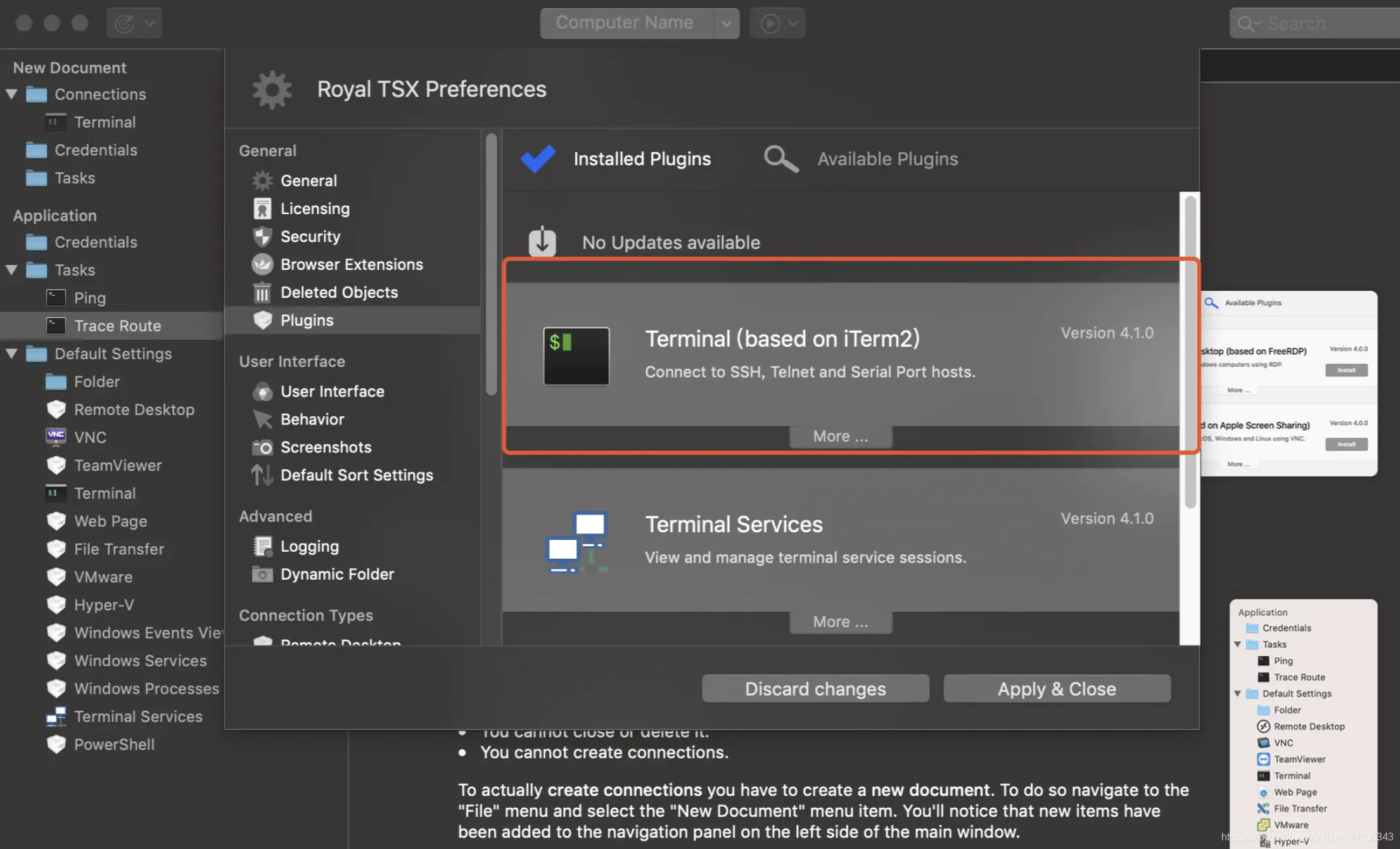Collapse the Application Tasks folder
Image resolution: width=1400 pixels, height=849 pixels.
point(12,270)
